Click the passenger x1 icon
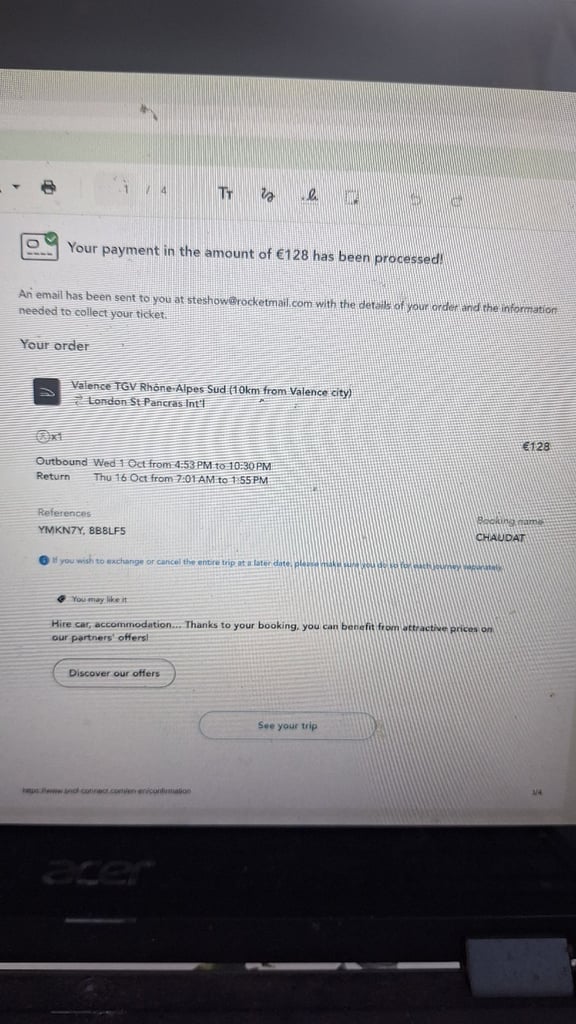576x1024 pixels. [x=49, y=436]
